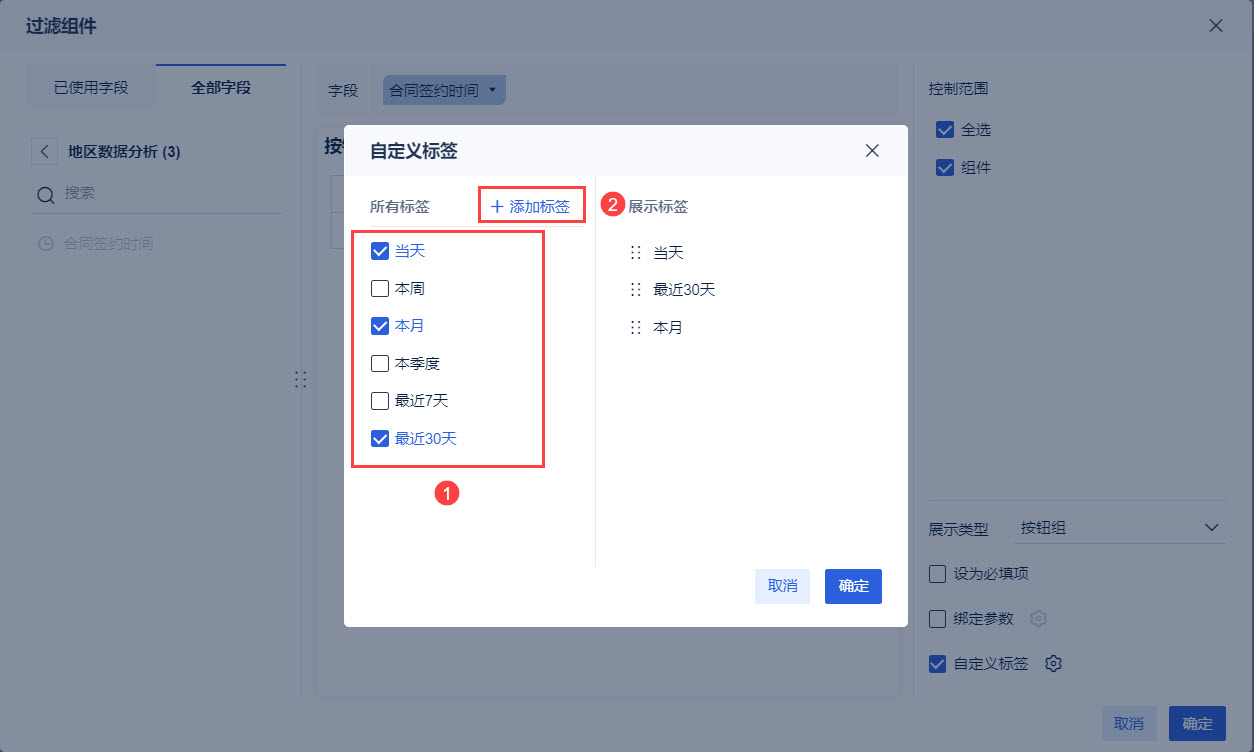Click 确定 in the 过滤组件 window

click(1197, 724)
